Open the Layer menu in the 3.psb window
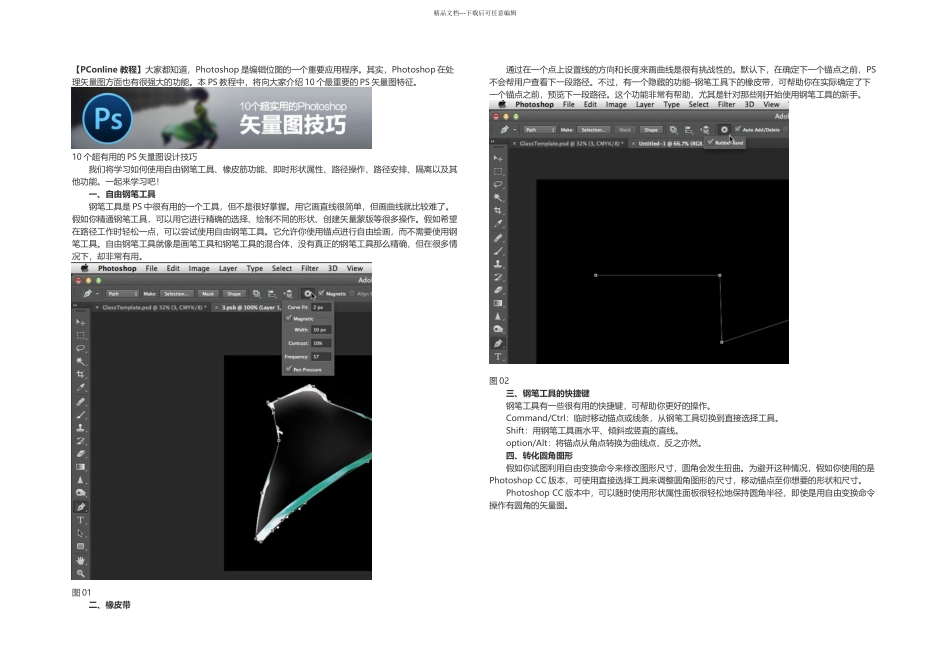The width and height of the screenshot is (950, 672). [228, 268]
